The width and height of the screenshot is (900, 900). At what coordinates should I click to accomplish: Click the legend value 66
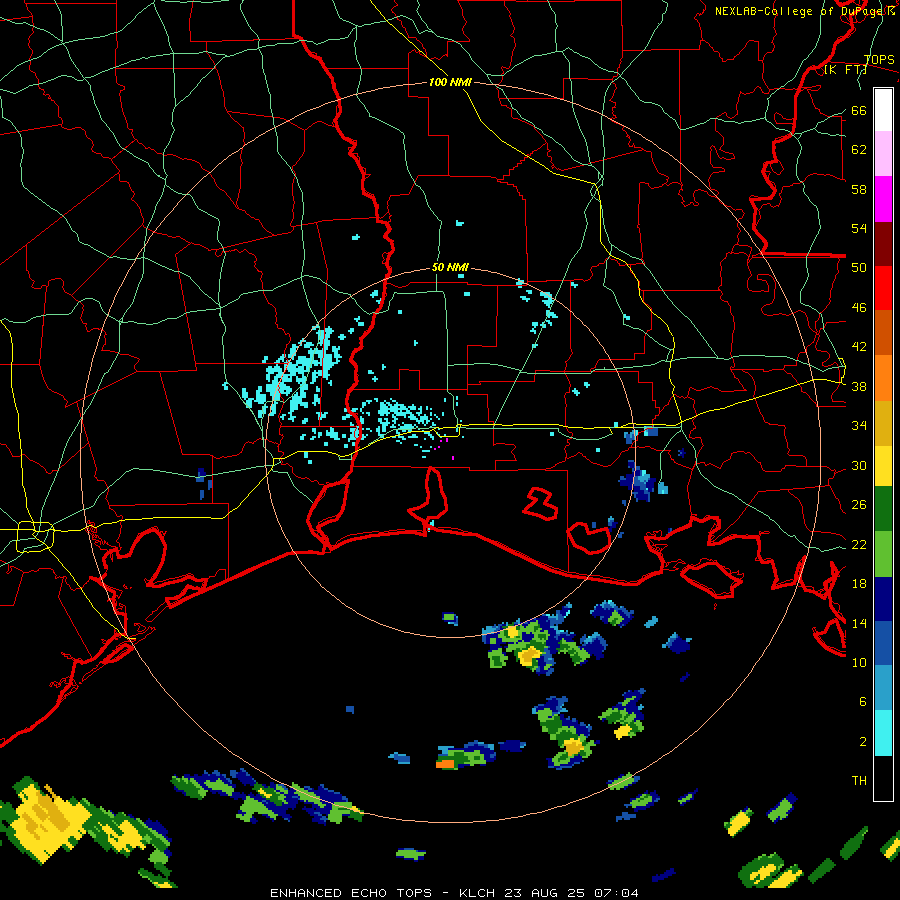pyautogui.click(x=859, y=110)
